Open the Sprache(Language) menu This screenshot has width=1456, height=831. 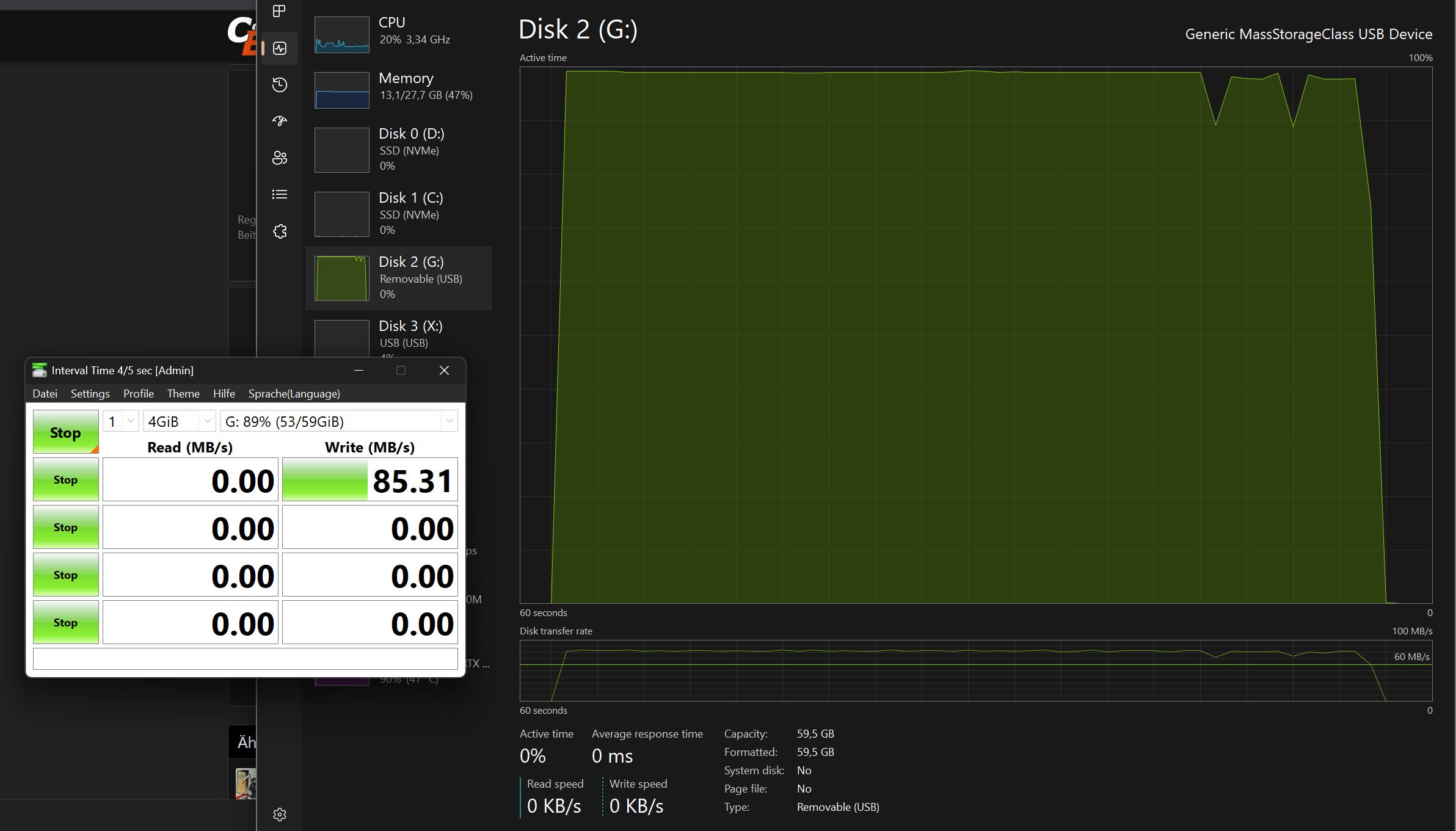(x=294, y=394)
